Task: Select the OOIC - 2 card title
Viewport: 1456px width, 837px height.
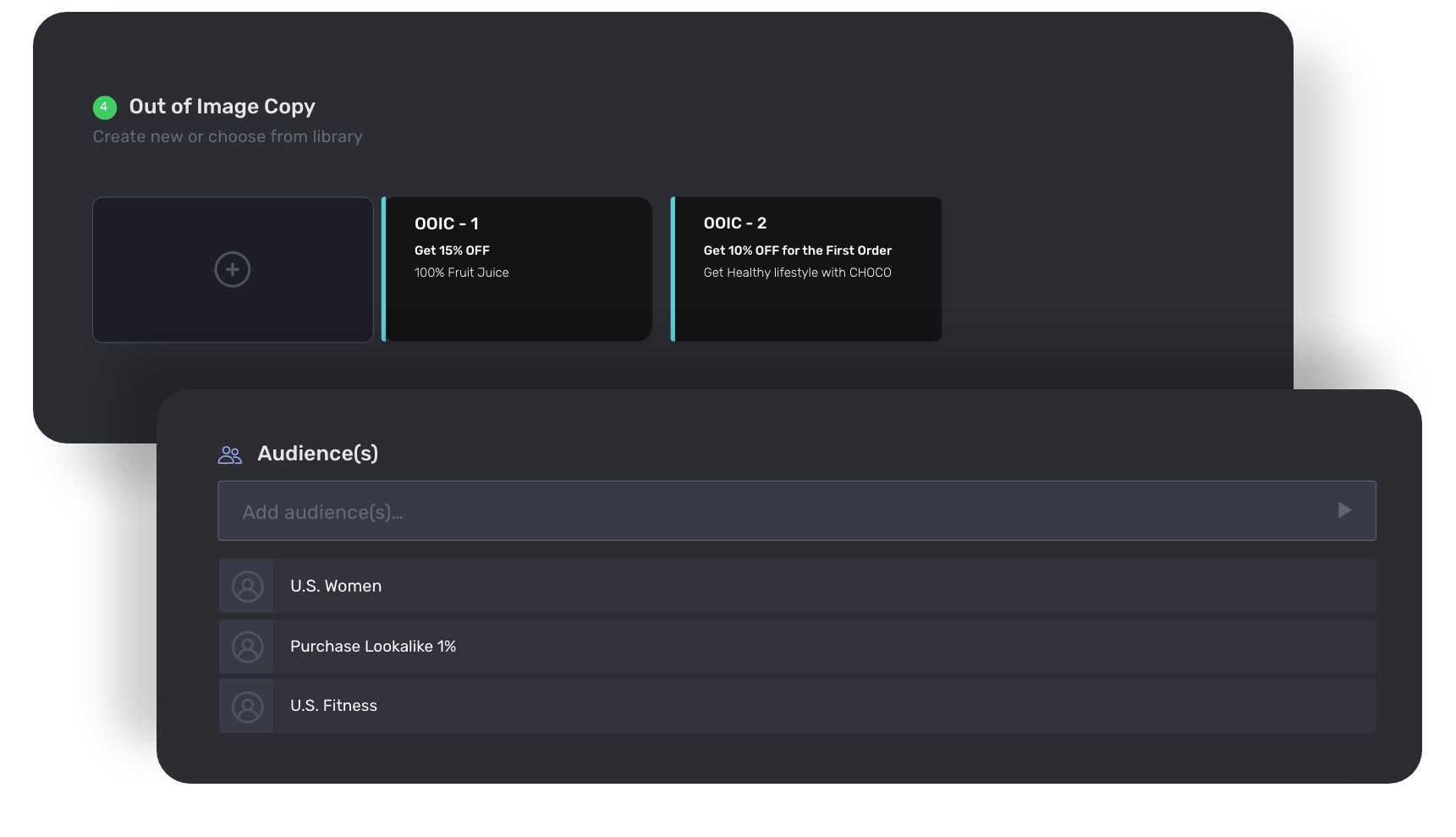Action: coord(735,223)
